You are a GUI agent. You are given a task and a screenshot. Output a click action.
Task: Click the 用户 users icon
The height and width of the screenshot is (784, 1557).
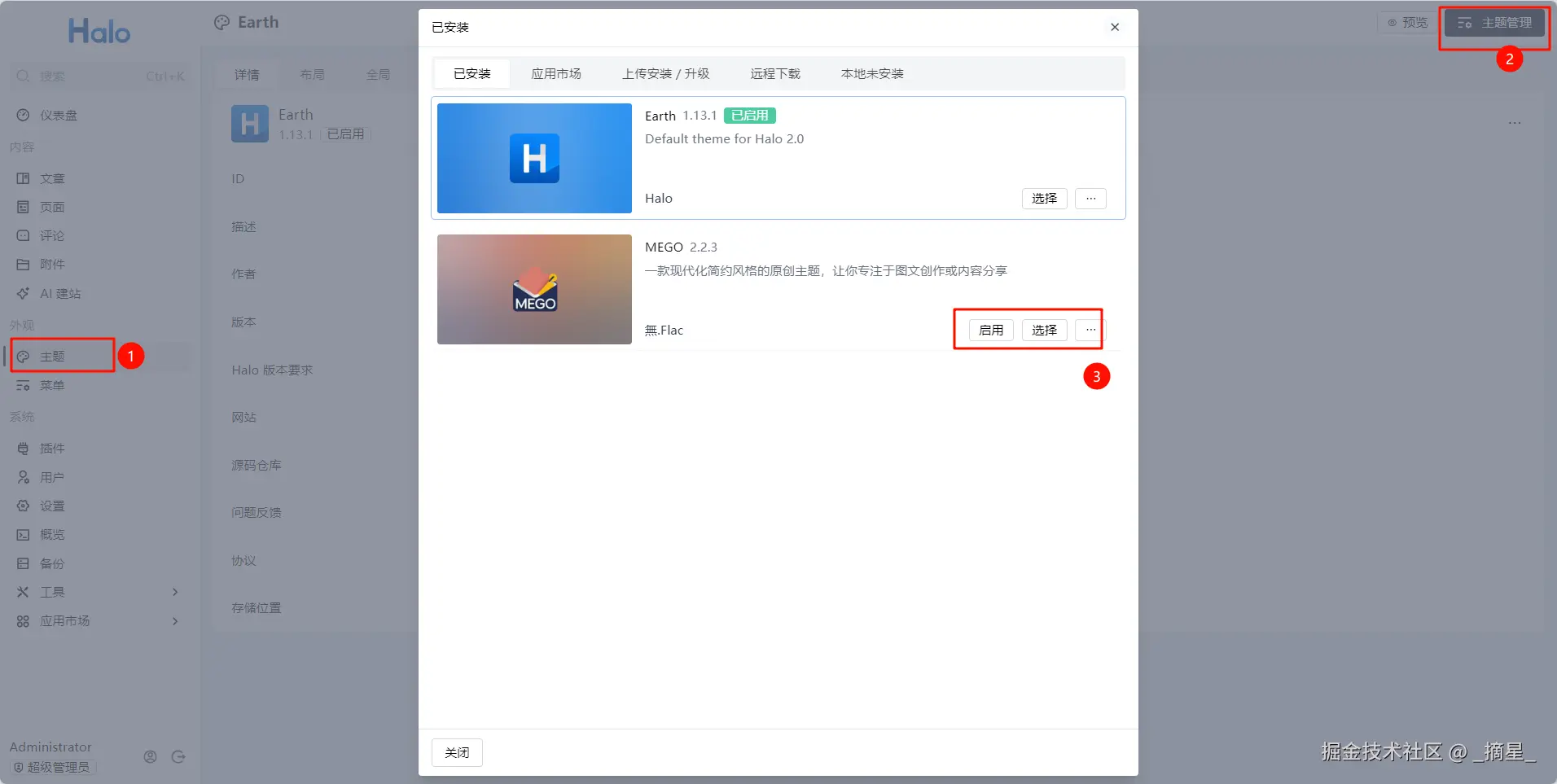pos(23,477)
